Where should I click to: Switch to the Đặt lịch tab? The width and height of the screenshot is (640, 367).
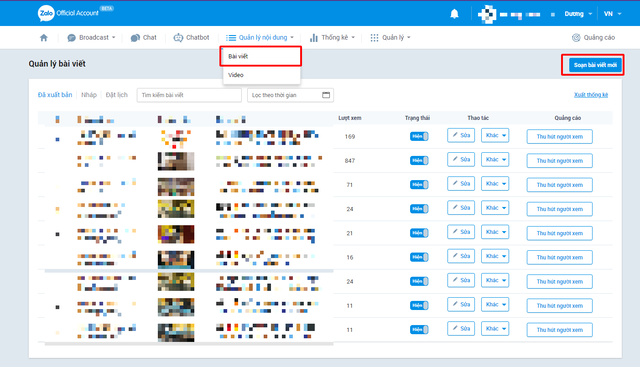117,95
